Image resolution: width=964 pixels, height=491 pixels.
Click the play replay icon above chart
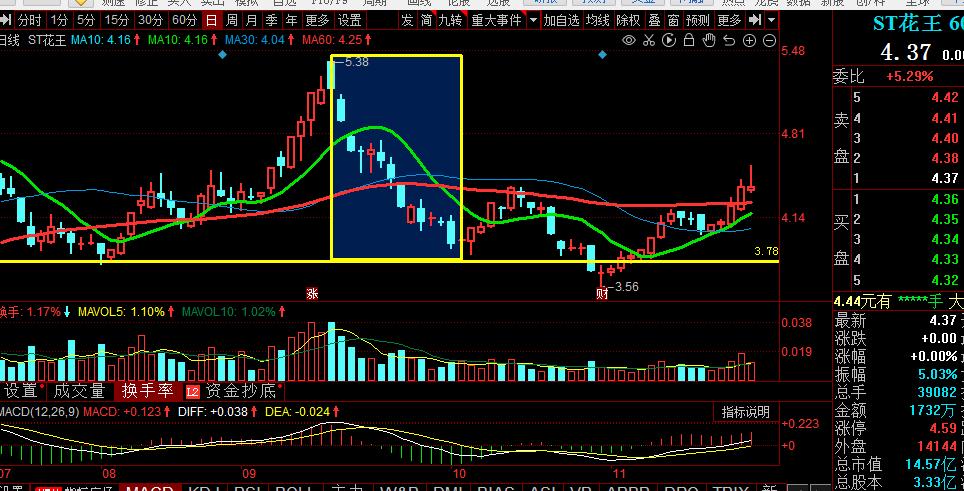669,41
